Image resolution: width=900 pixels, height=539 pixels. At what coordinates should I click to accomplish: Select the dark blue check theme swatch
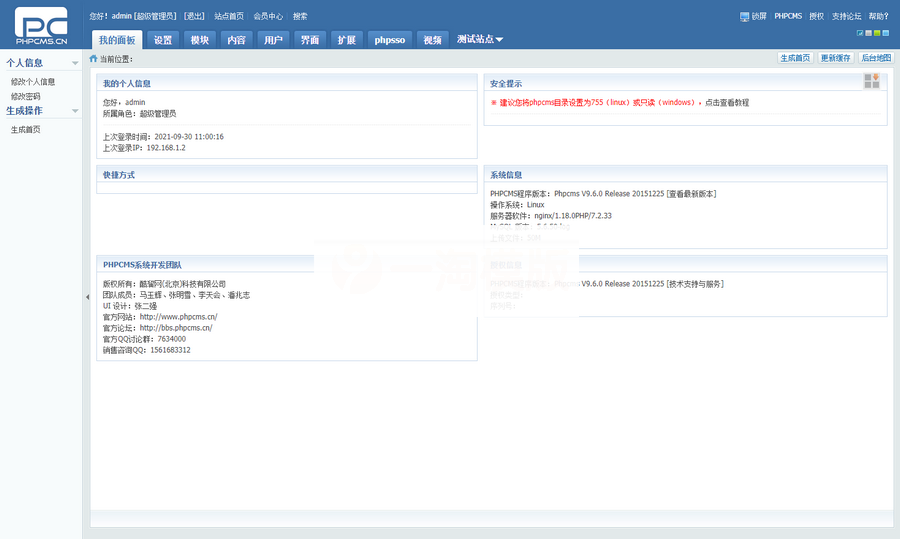click(x=860, y=33)
